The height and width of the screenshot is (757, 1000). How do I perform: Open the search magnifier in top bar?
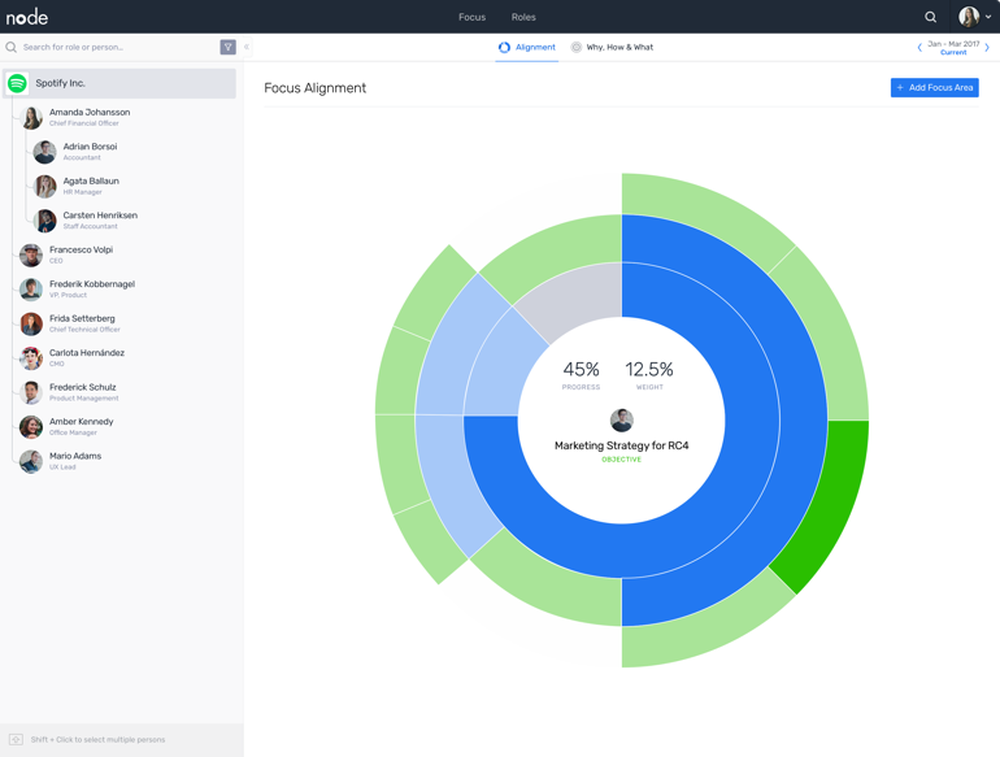click(x=930, y=17)
